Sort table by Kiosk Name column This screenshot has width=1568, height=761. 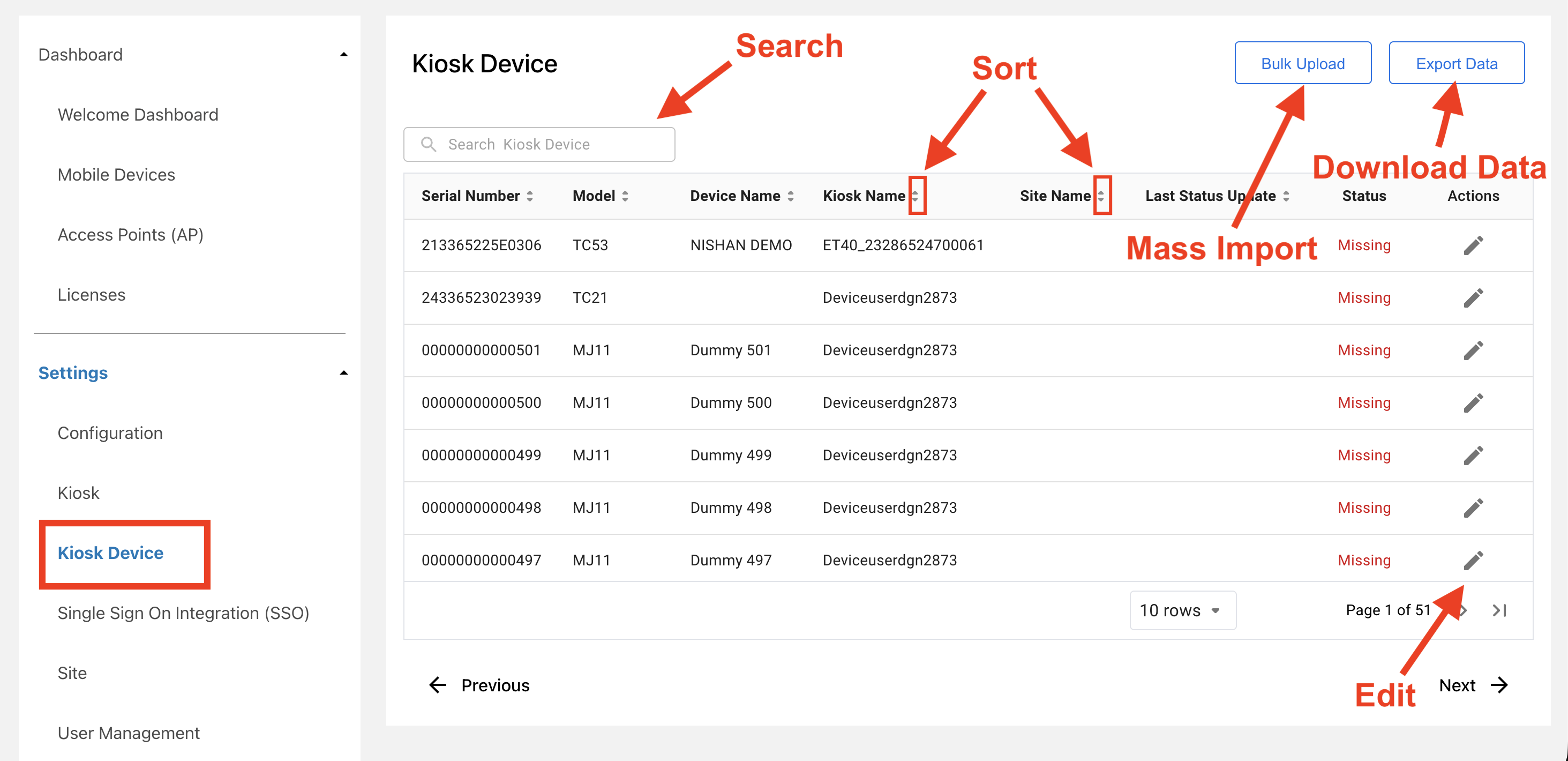(915, 196)
